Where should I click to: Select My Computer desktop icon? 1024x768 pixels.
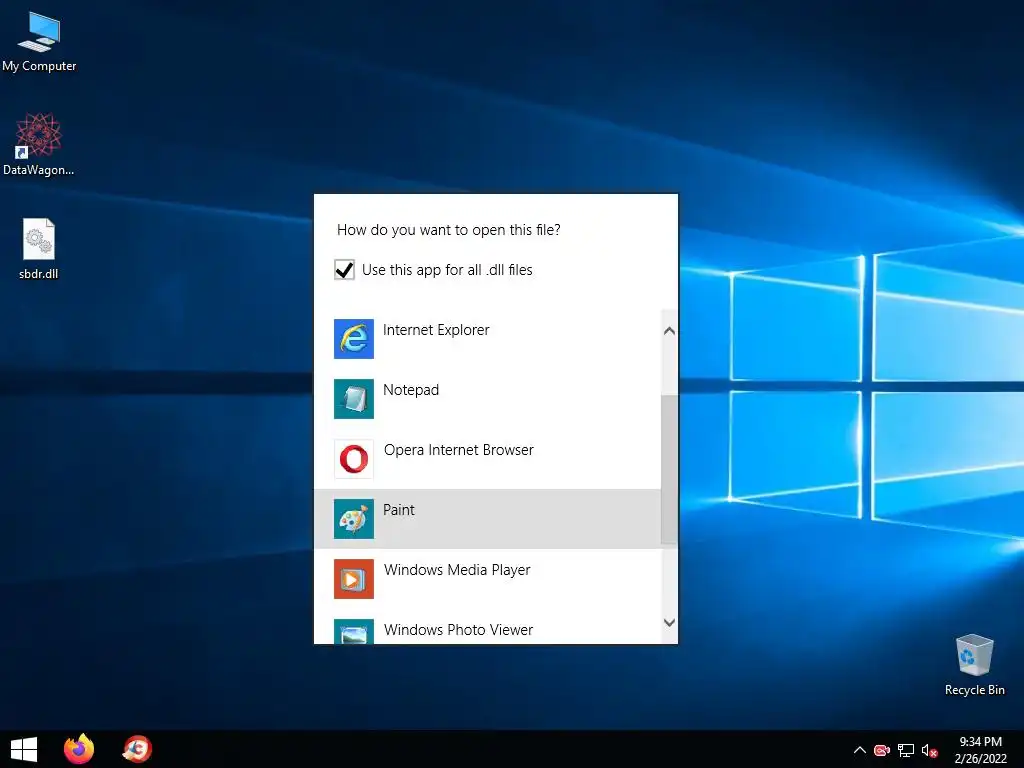(x=39, y=31)
